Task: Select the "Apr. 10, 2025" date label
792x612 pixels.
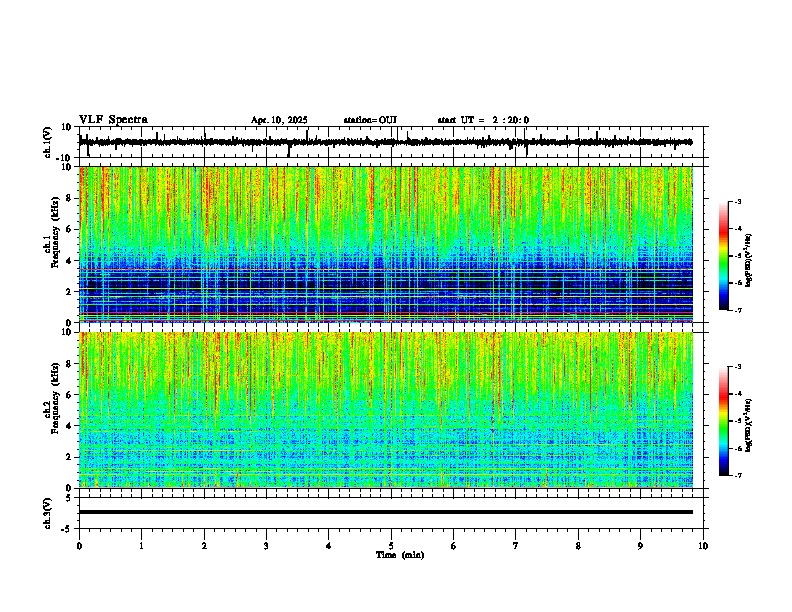Action: pyautogui.click(x=279, y=120)
